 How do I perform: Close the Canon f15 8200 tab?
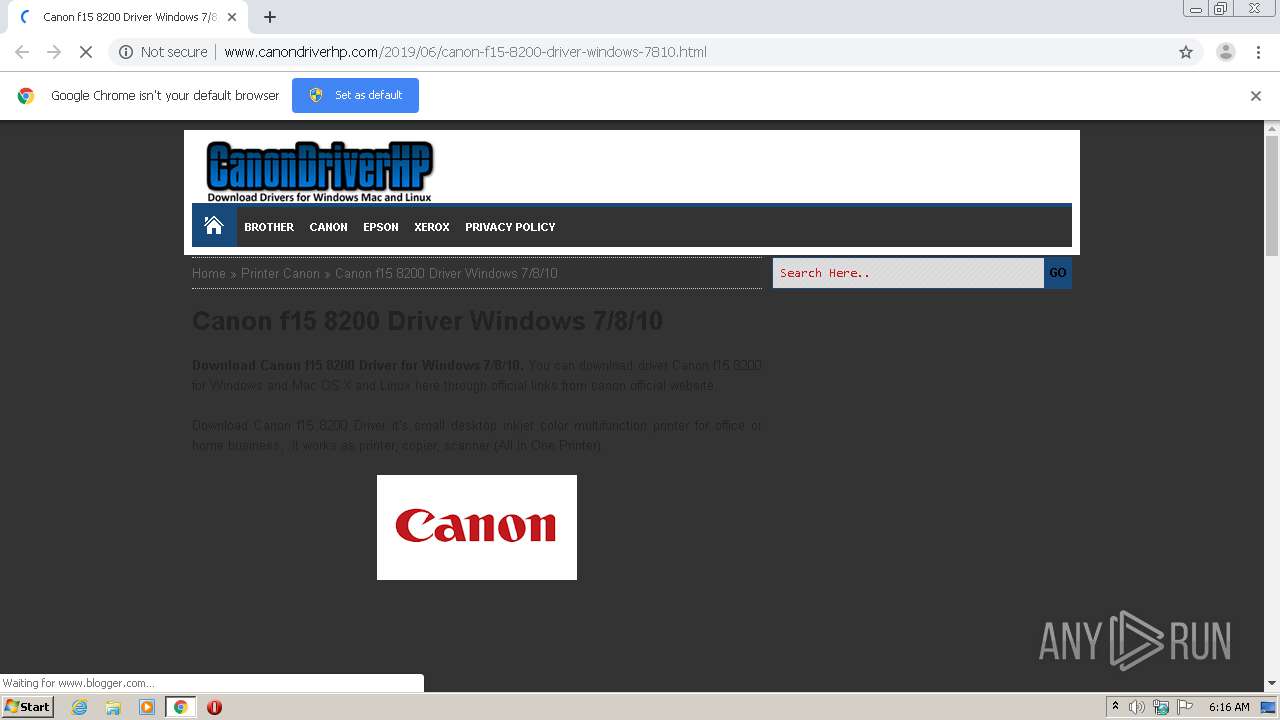233,17
